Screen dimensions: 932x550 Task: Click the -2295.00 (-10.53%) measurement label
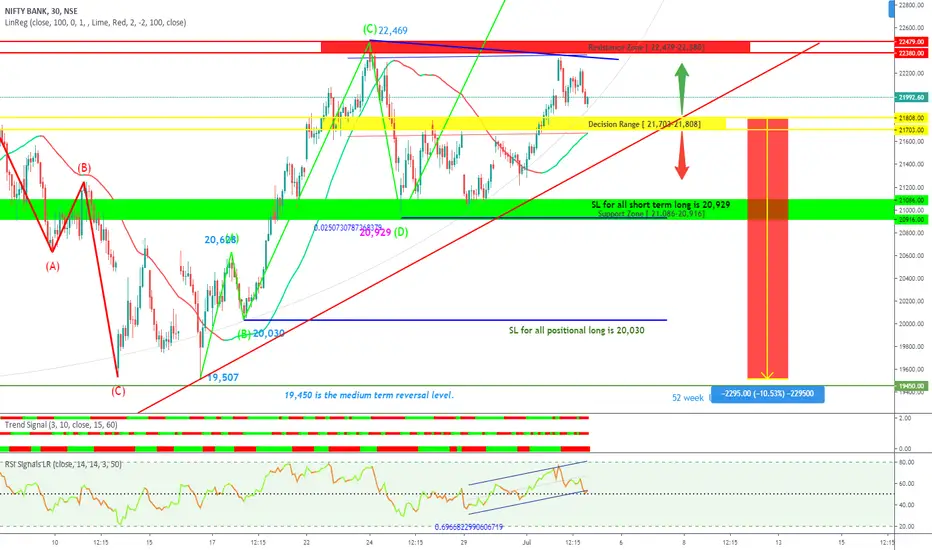[x=767, y=394]
